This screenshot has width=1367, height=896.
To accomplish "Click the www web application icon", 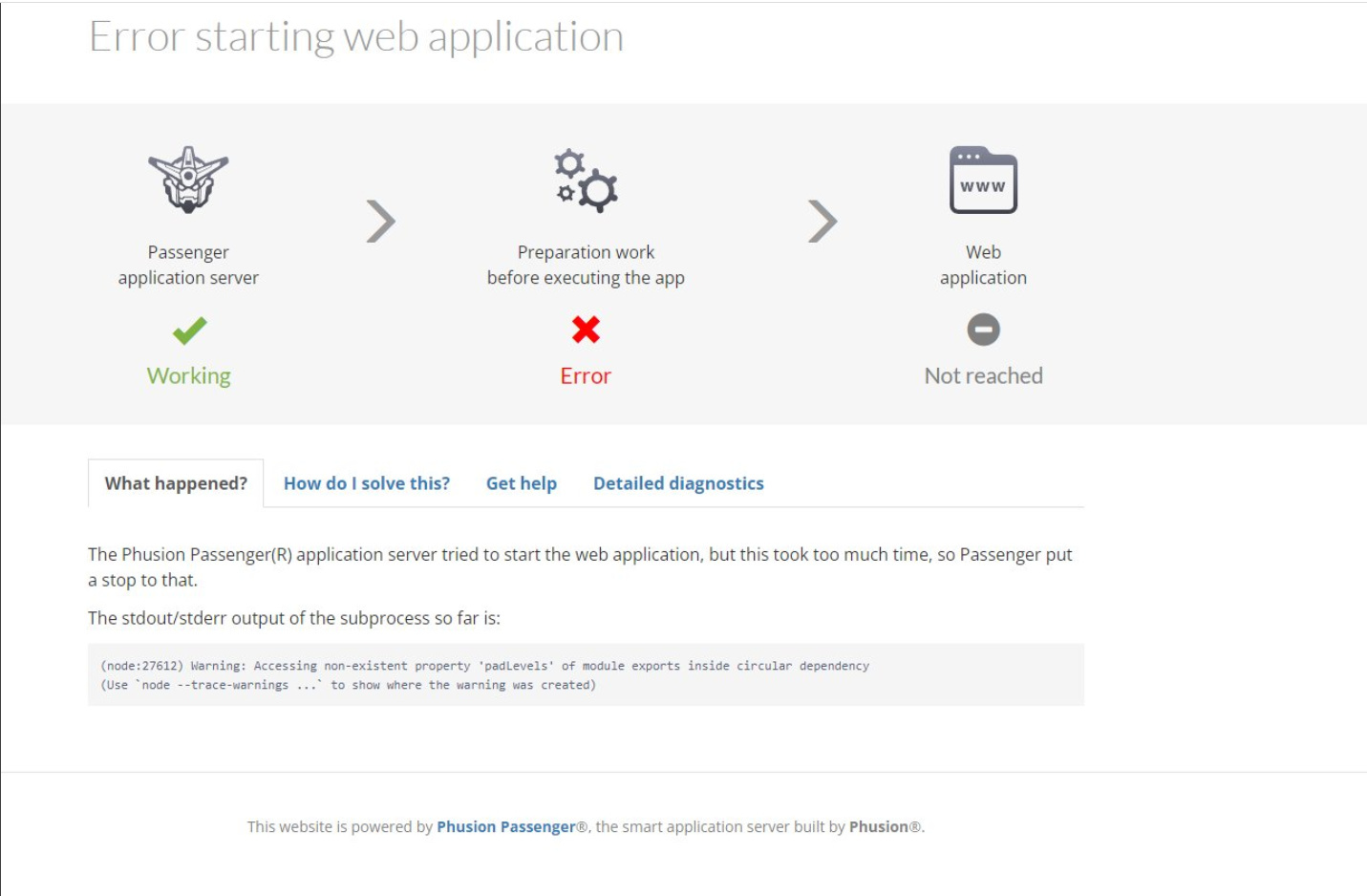I will pos(983,180).
